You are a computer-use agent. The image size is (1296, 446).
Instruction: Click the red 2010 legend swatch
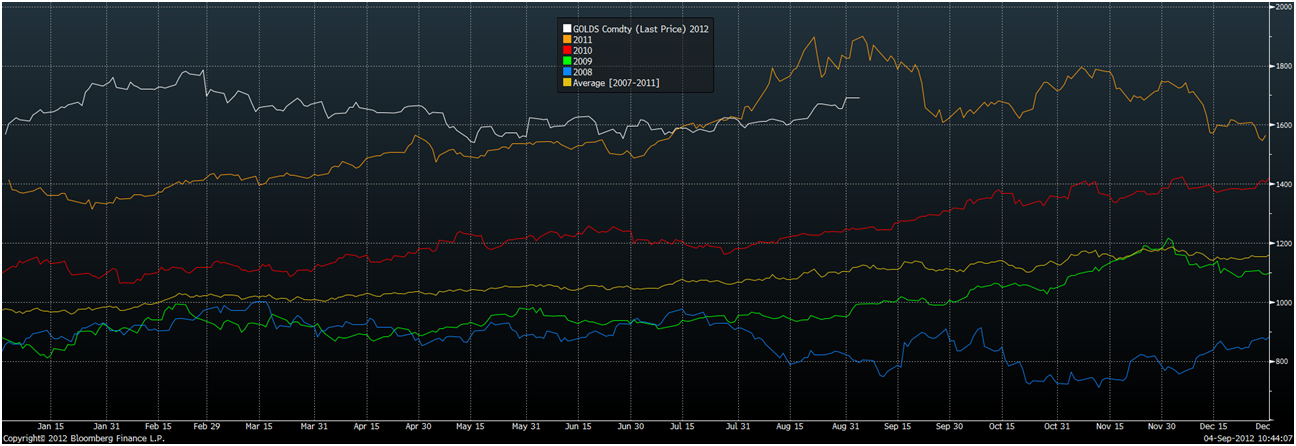567,50
